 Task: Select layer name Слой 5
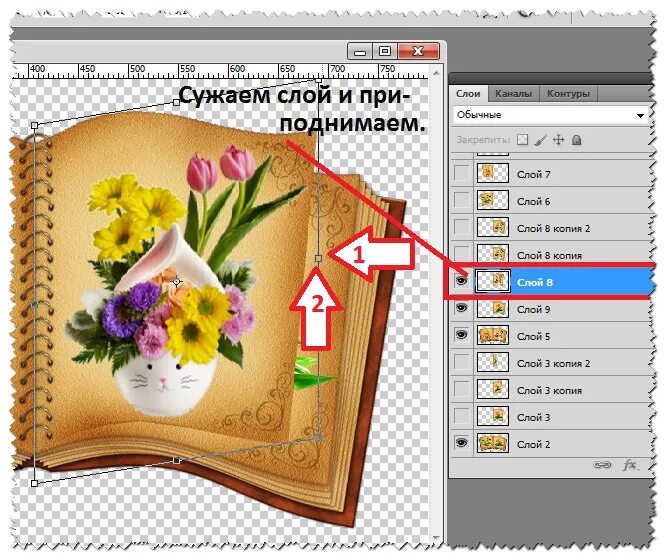pyautogui.click(x=533, y=336)
